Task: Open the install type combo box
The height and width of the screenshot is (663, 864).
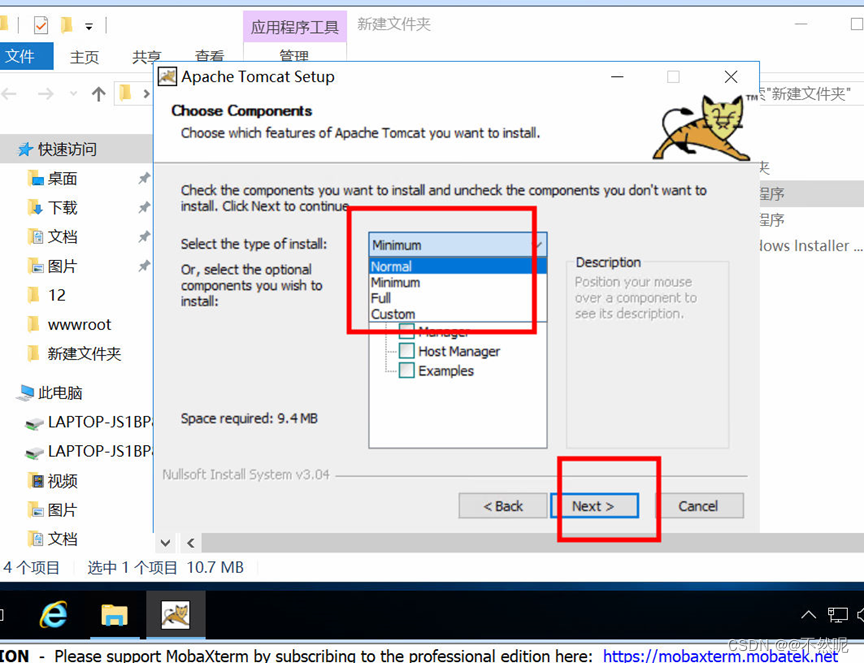Action: (457, 245)
